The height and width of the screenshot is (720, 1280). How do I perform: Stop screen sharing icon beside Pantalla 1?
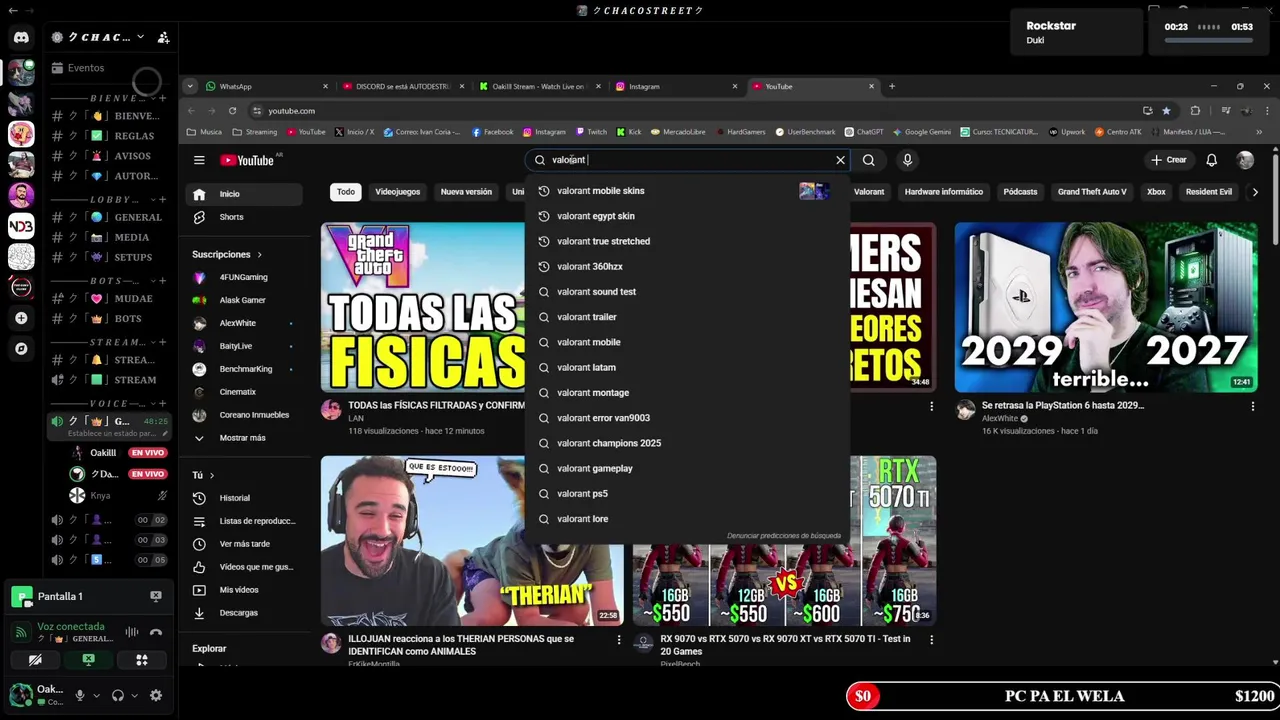(156, 596)
